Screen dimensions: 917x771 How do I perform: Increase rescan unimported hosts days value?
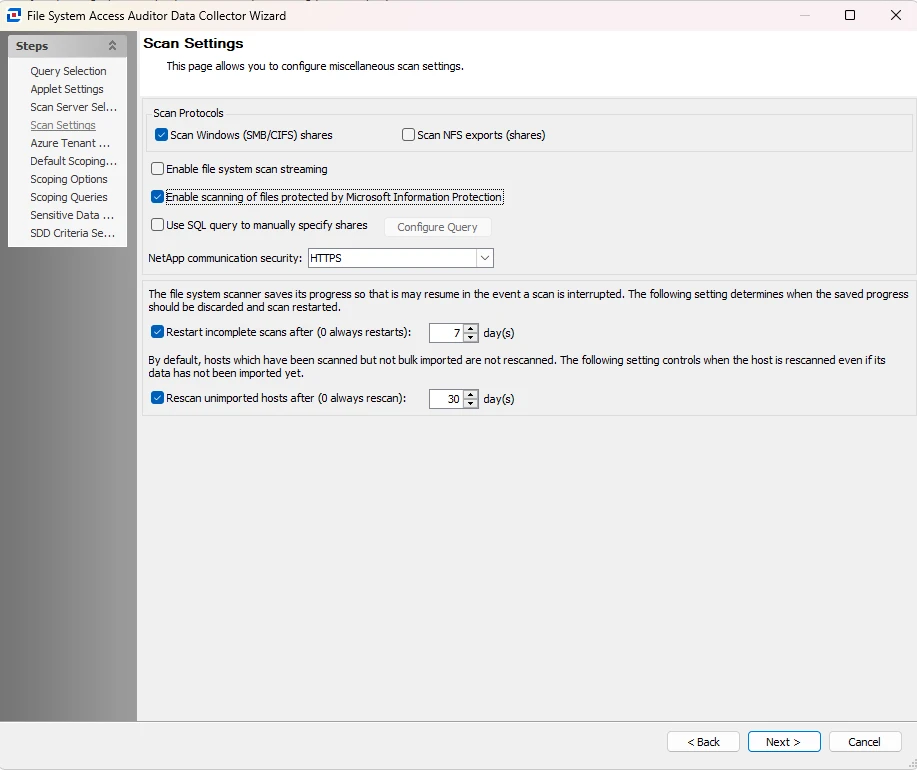(471, 394)
